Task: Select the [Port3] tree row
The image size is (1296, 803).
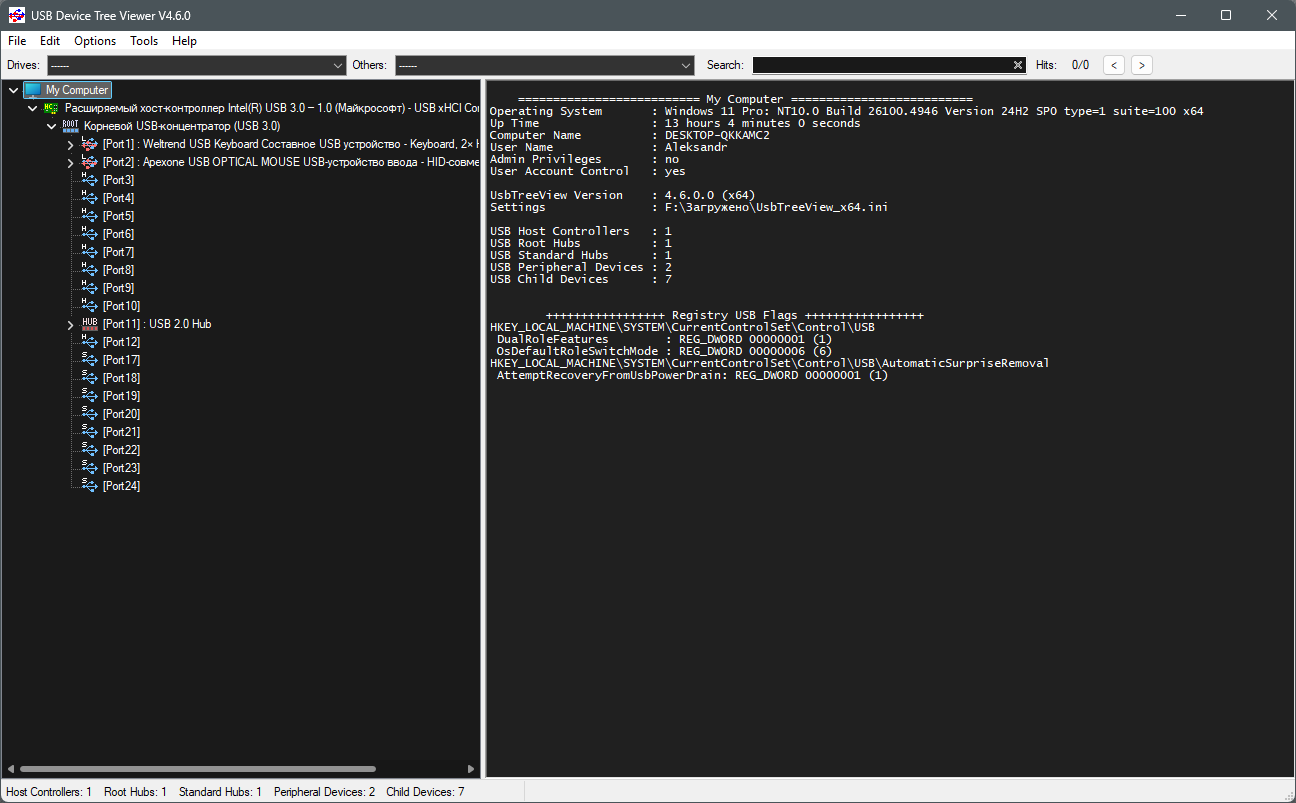Action: point(118,180)
